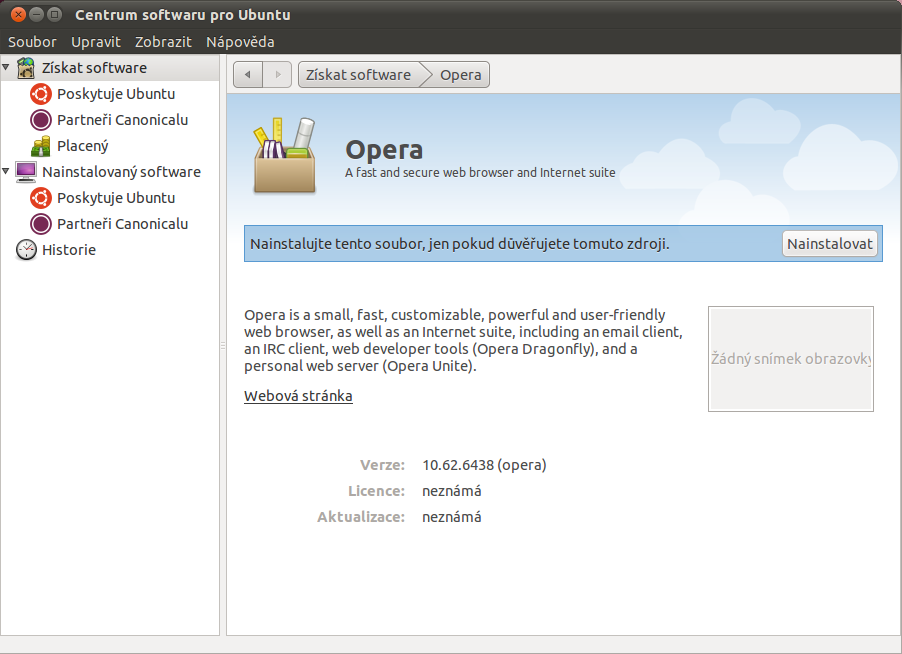The image size is (902, 654).
Task: Click Canonical partners icon under Nainstalovaný software
Action: 41,224
